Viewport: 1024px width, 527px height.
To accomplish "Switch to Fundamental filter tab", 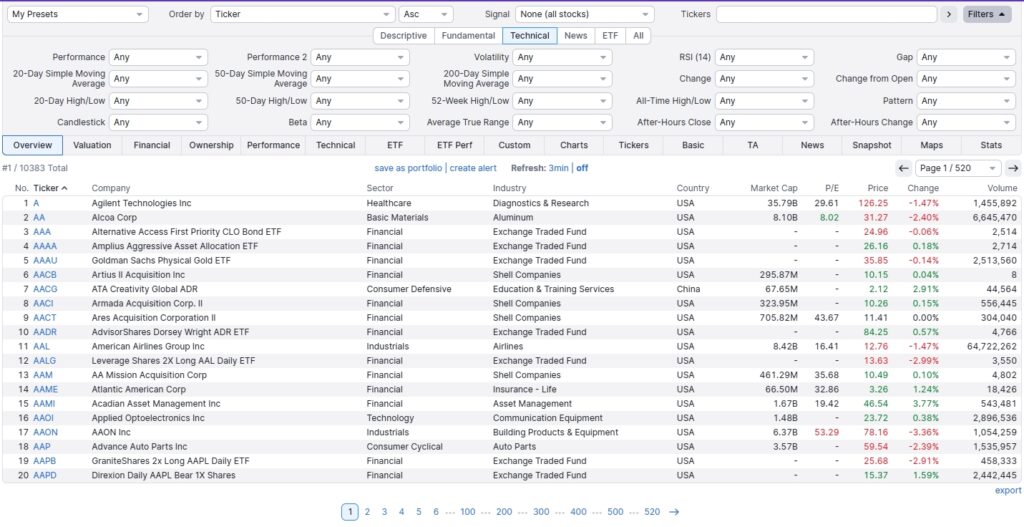I will [468, 36].
